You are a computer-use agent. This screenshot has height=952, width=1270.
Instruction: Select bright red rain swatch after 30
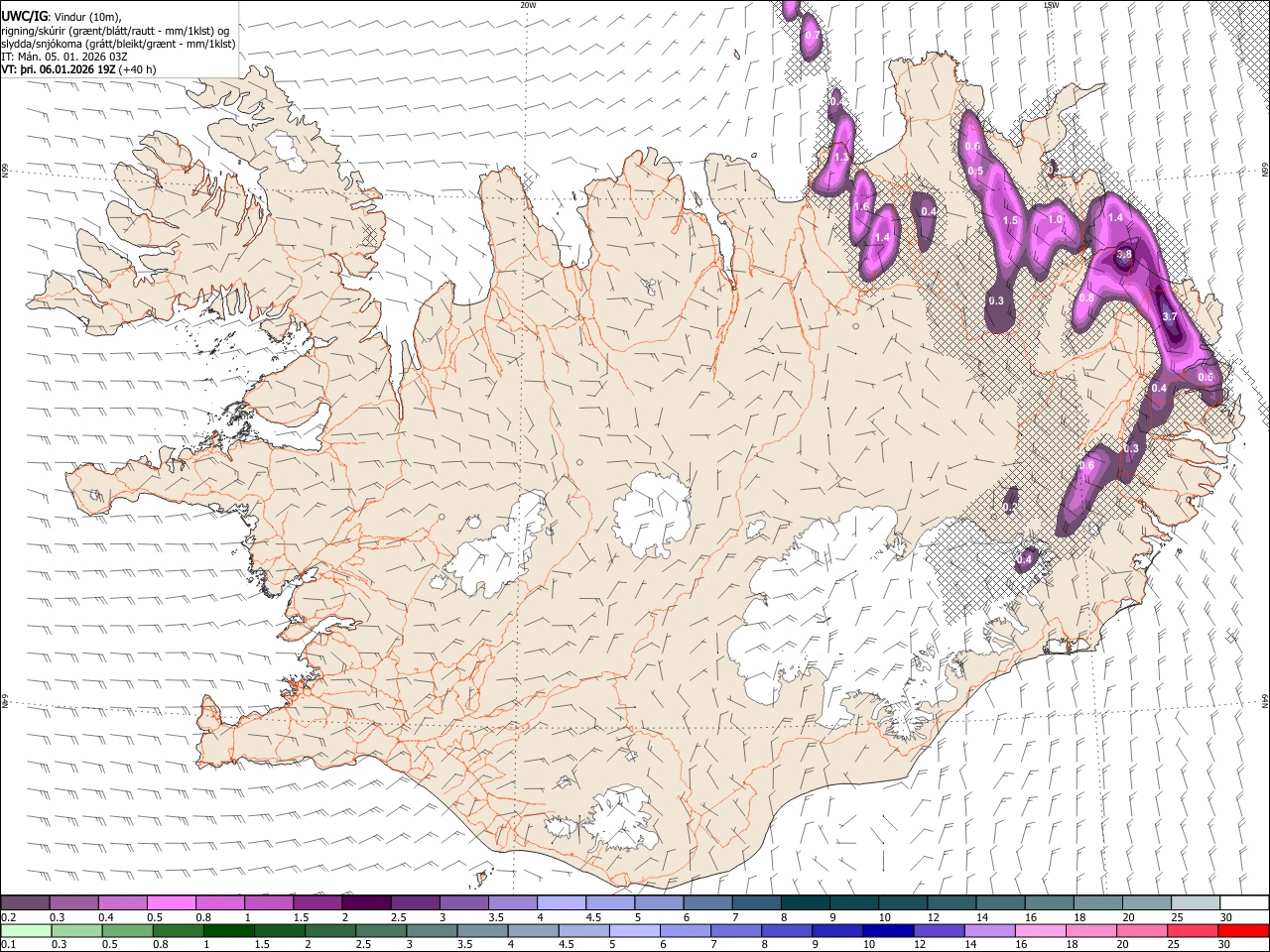[1242, 930]
